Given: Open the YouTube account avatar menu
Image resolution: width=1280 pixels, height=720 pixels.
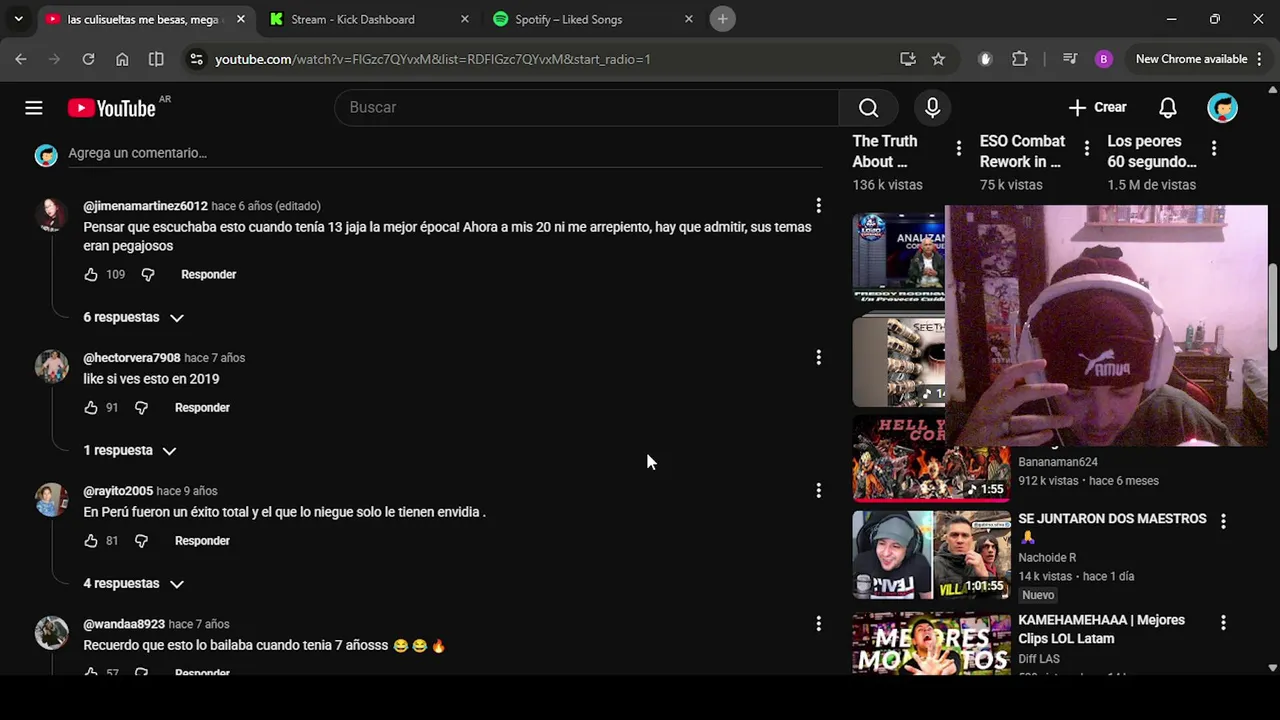Looking at the screenshot, I should tap(1222, 108).
